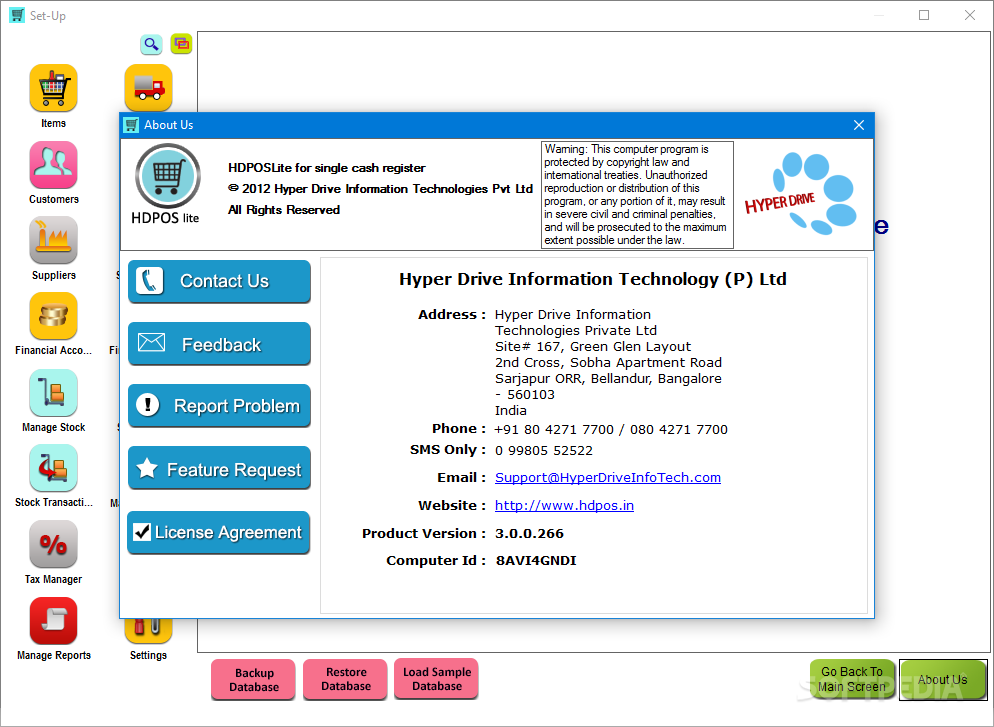Click Load Sample Database button
The image size is (994, 727).
pyautogui.click(x=437, y=679)
